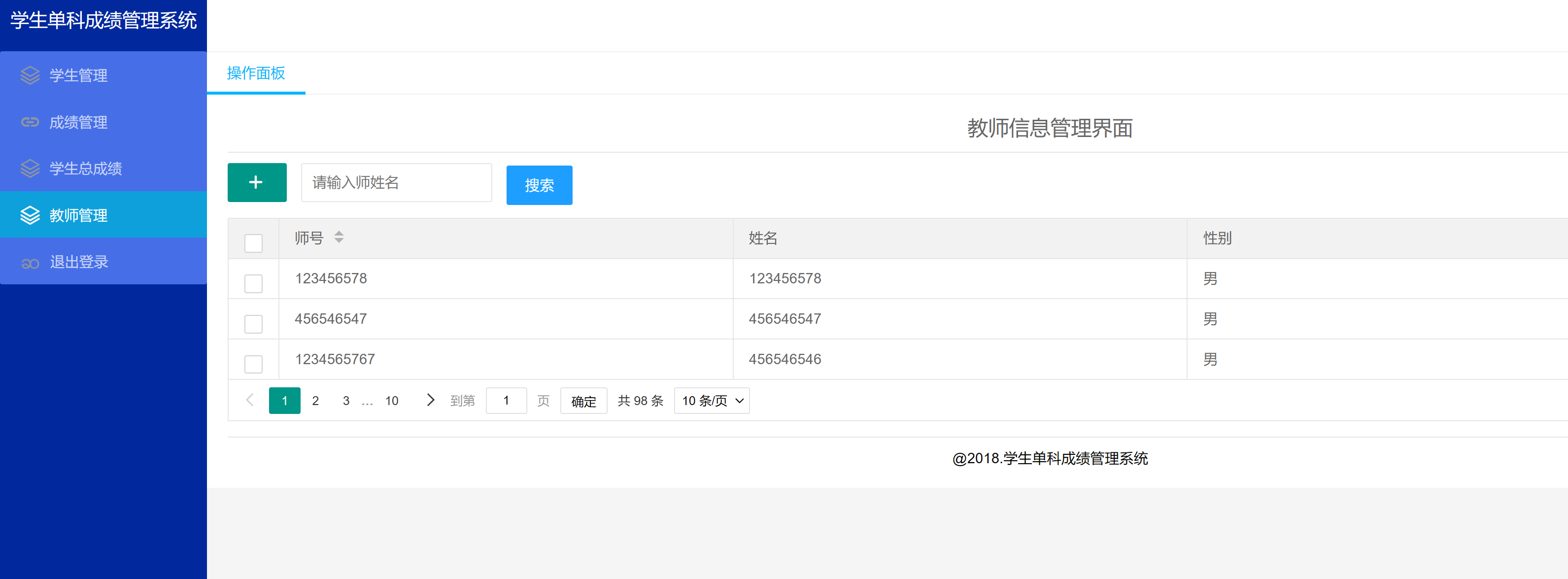Jump to page 10 in pagination
Viewport: 1568px width, 579px height.
tap(391, 400)
